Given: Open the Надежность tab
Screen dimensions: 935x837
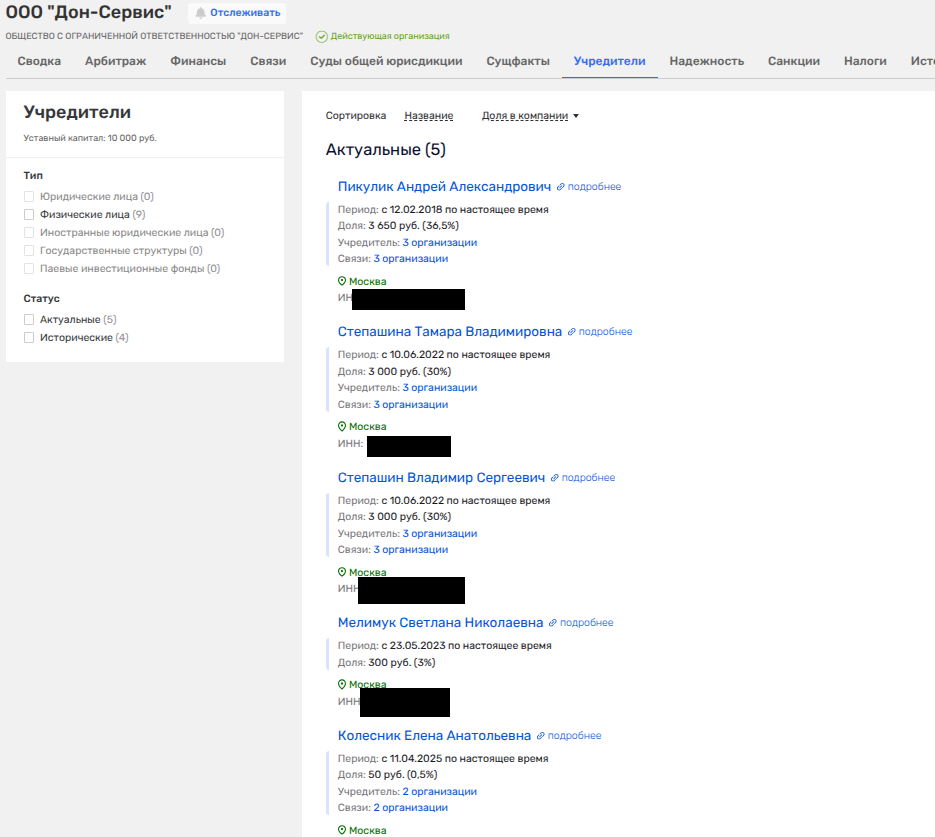Looking at the screenshot, I should [706, 61].
